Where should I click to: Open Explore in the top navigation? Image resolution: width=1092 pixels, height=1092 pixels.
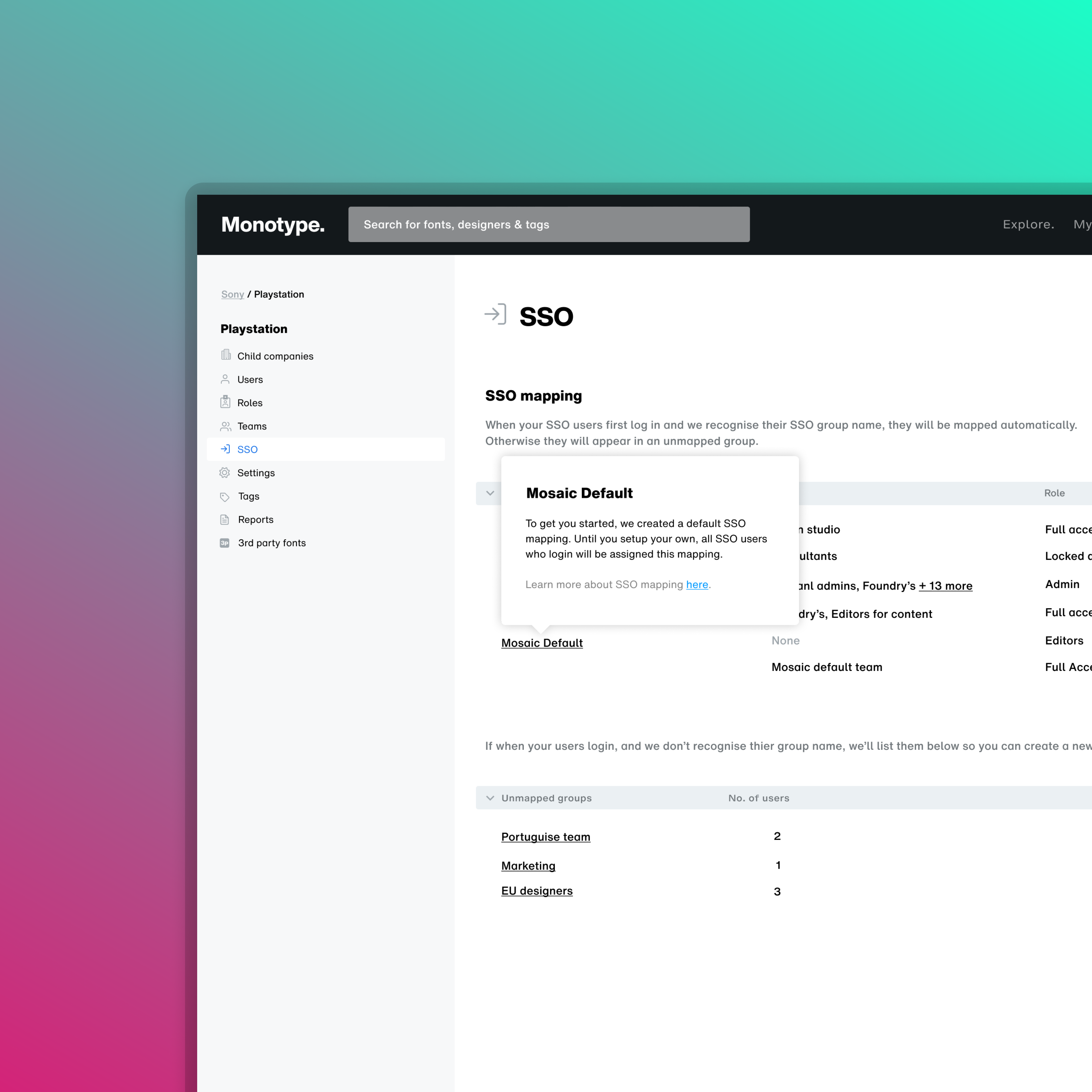click(1028, 224)
